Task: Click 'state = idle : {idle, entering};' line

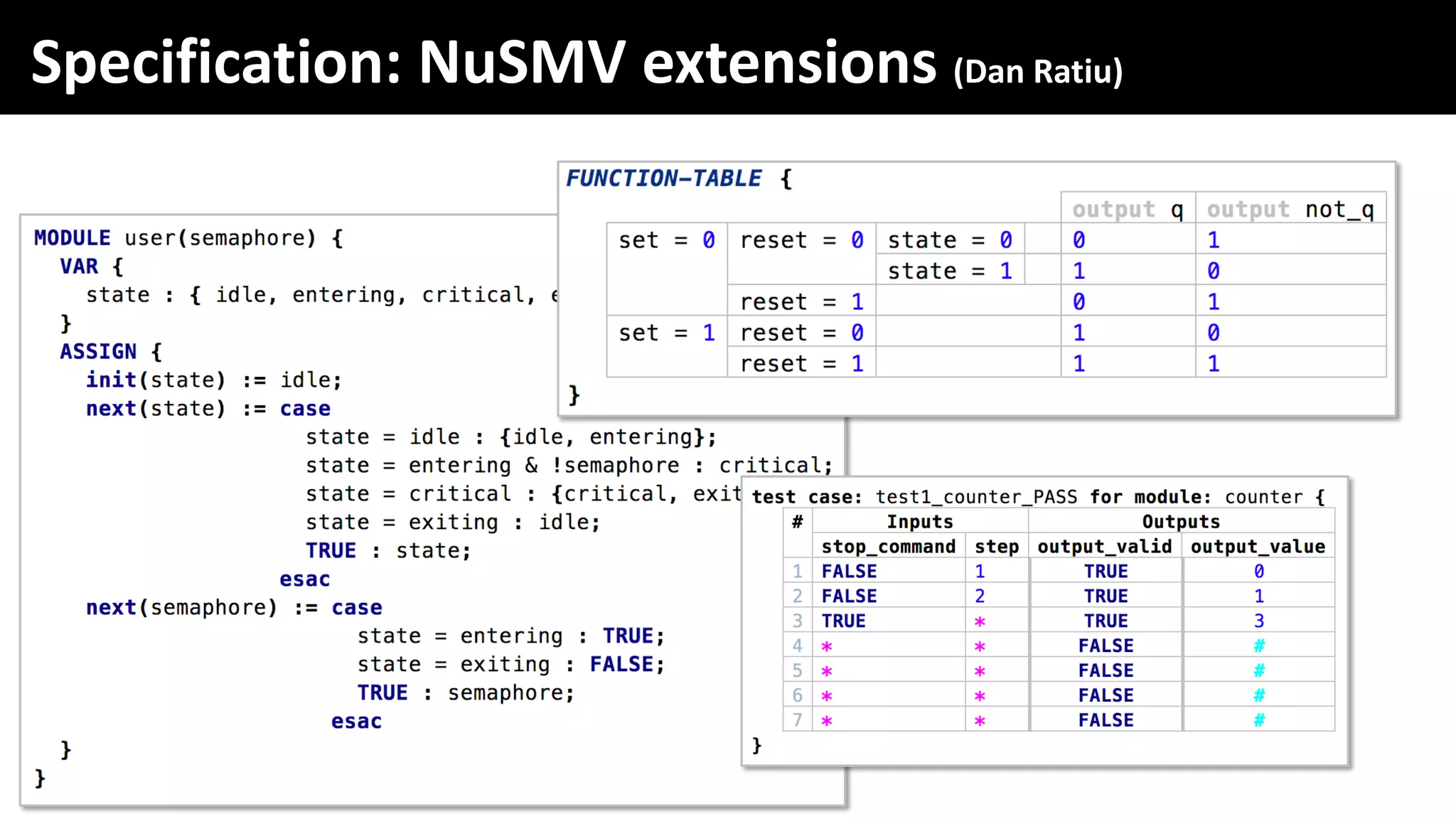Action: (511, 437)
